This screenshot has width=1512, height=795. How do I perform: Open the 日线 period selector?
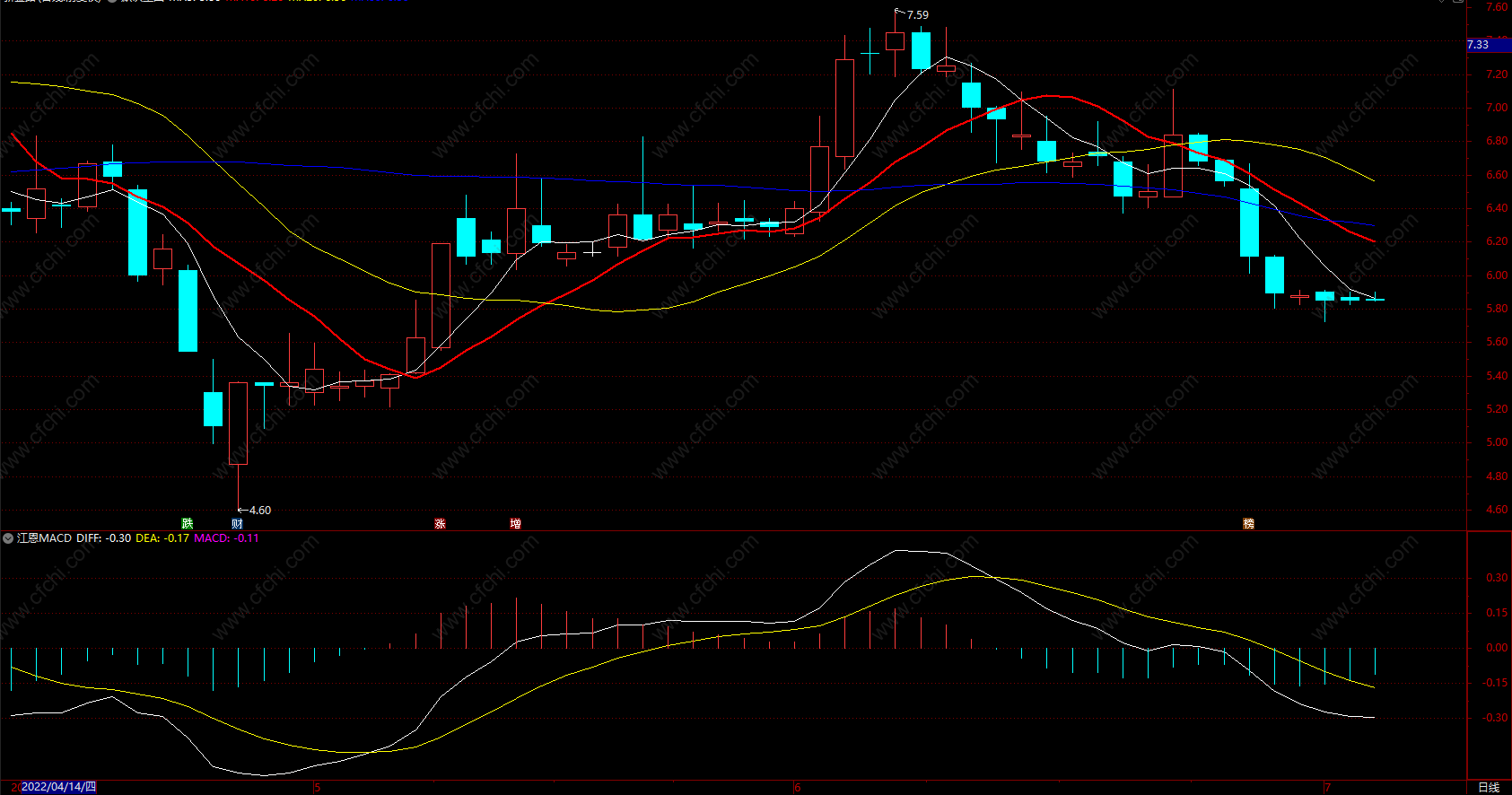(1489, 787)
